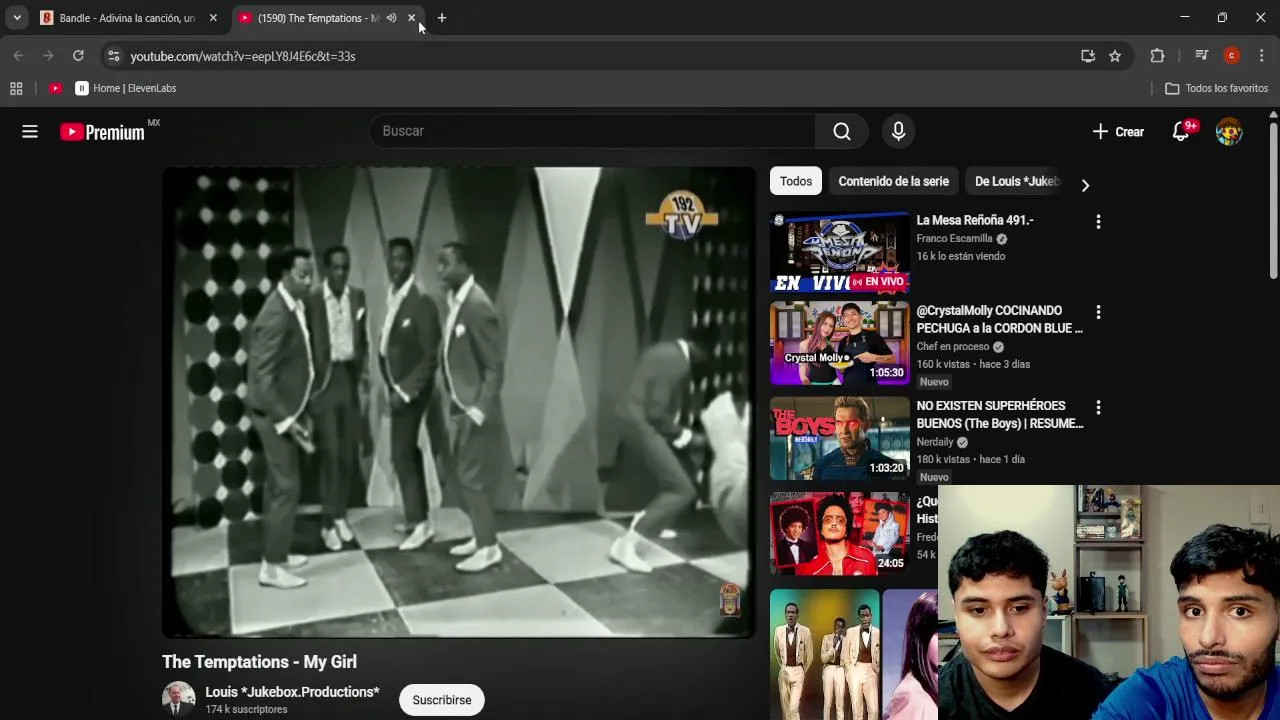Screen dimensions: 1280x720
Task: Click La Mesa Reñoña 491.- title
Action: (x=975, y=220)
